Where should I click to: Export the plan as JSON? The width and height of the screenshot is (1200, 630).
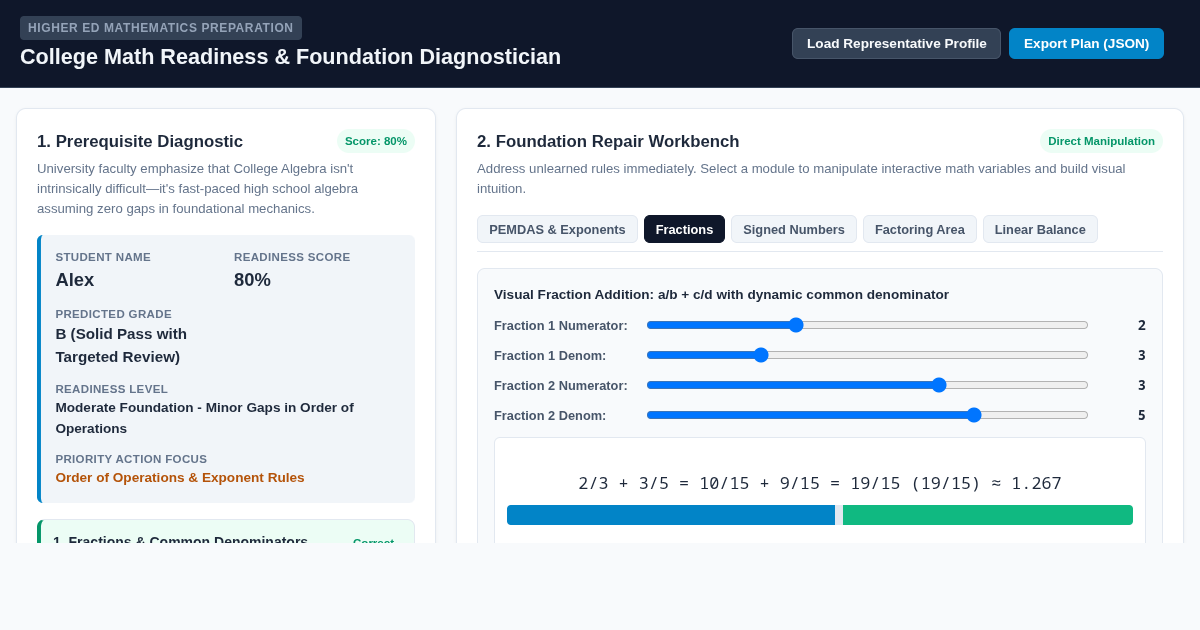coord(1086,43)
